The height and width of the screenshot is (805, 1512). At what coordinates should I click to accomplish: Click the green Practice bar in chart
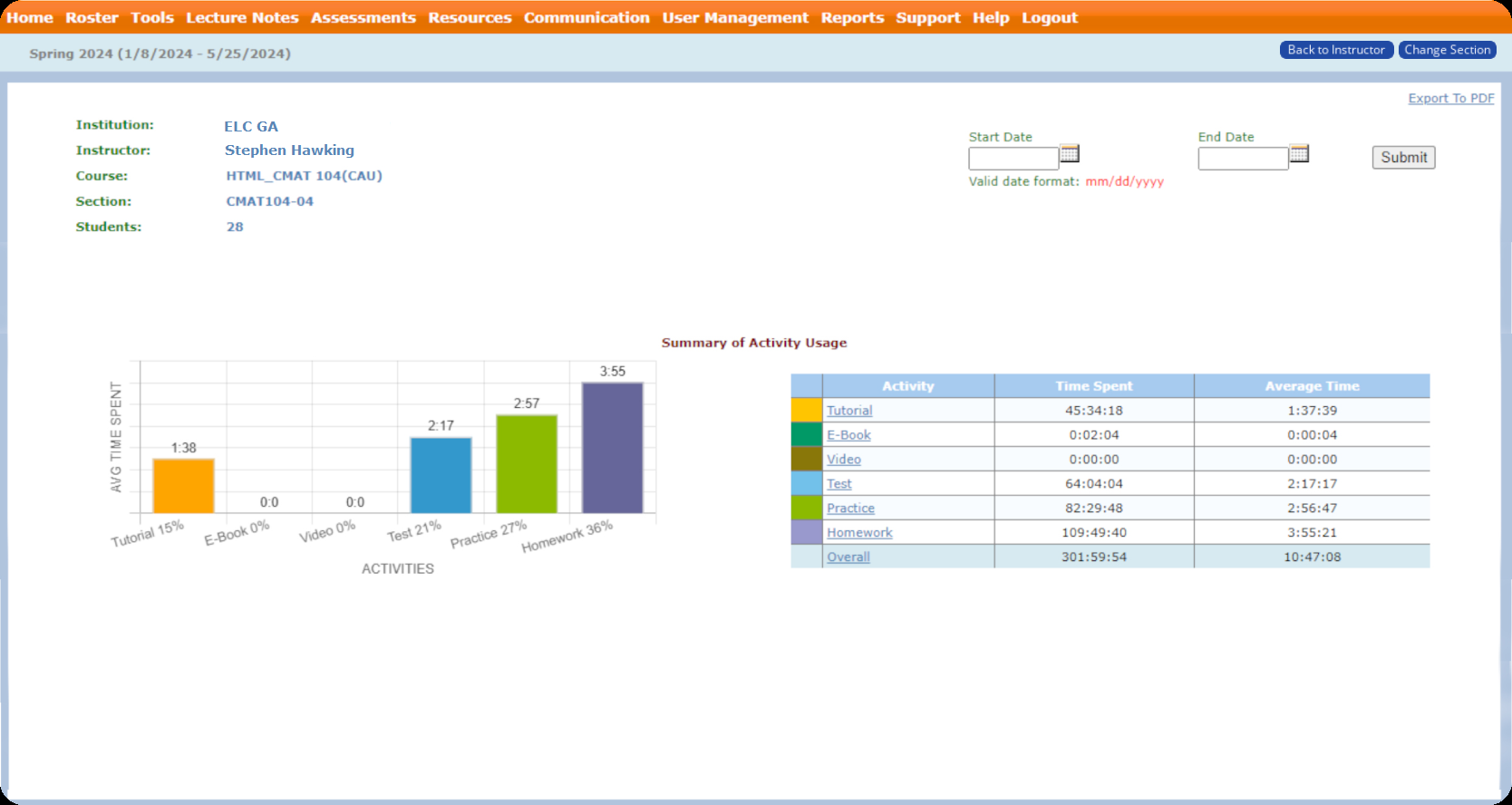527,464
